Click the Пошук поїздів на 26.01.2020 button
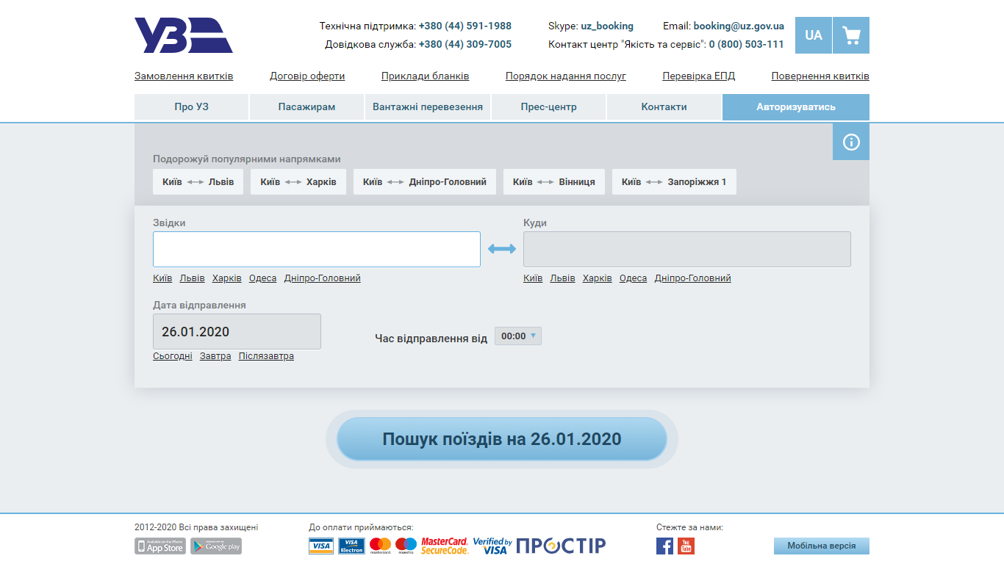Image resolution: width=1004 pixels, height=564 pixels. [502, 439]
